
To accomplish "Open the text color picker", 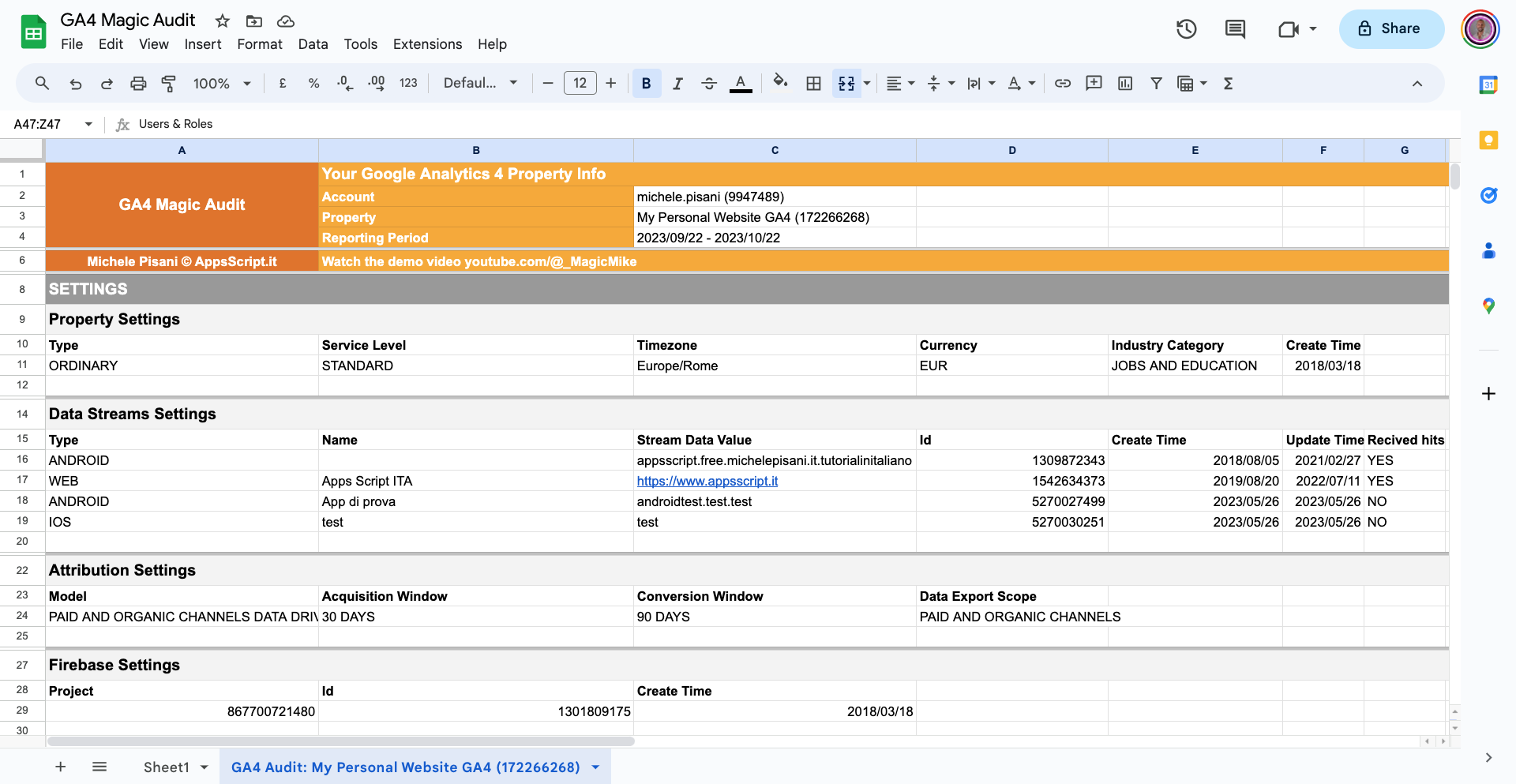I will pyautogui.click(x=741, y=83).
